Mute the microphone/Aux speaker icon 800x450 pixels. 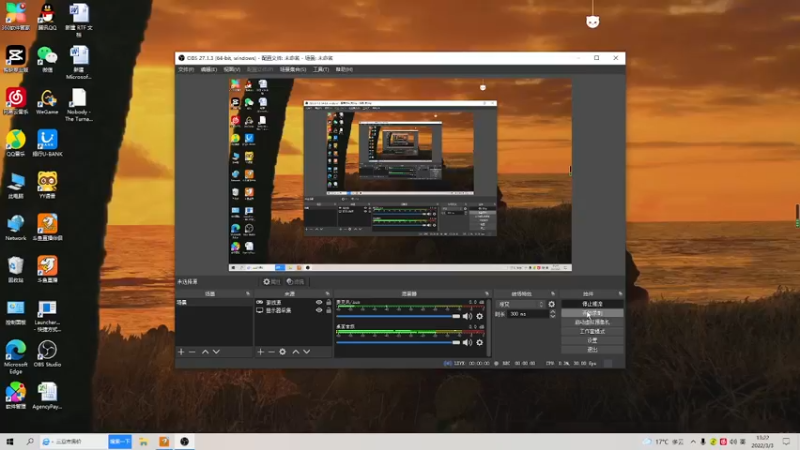[x=467, y=316]
